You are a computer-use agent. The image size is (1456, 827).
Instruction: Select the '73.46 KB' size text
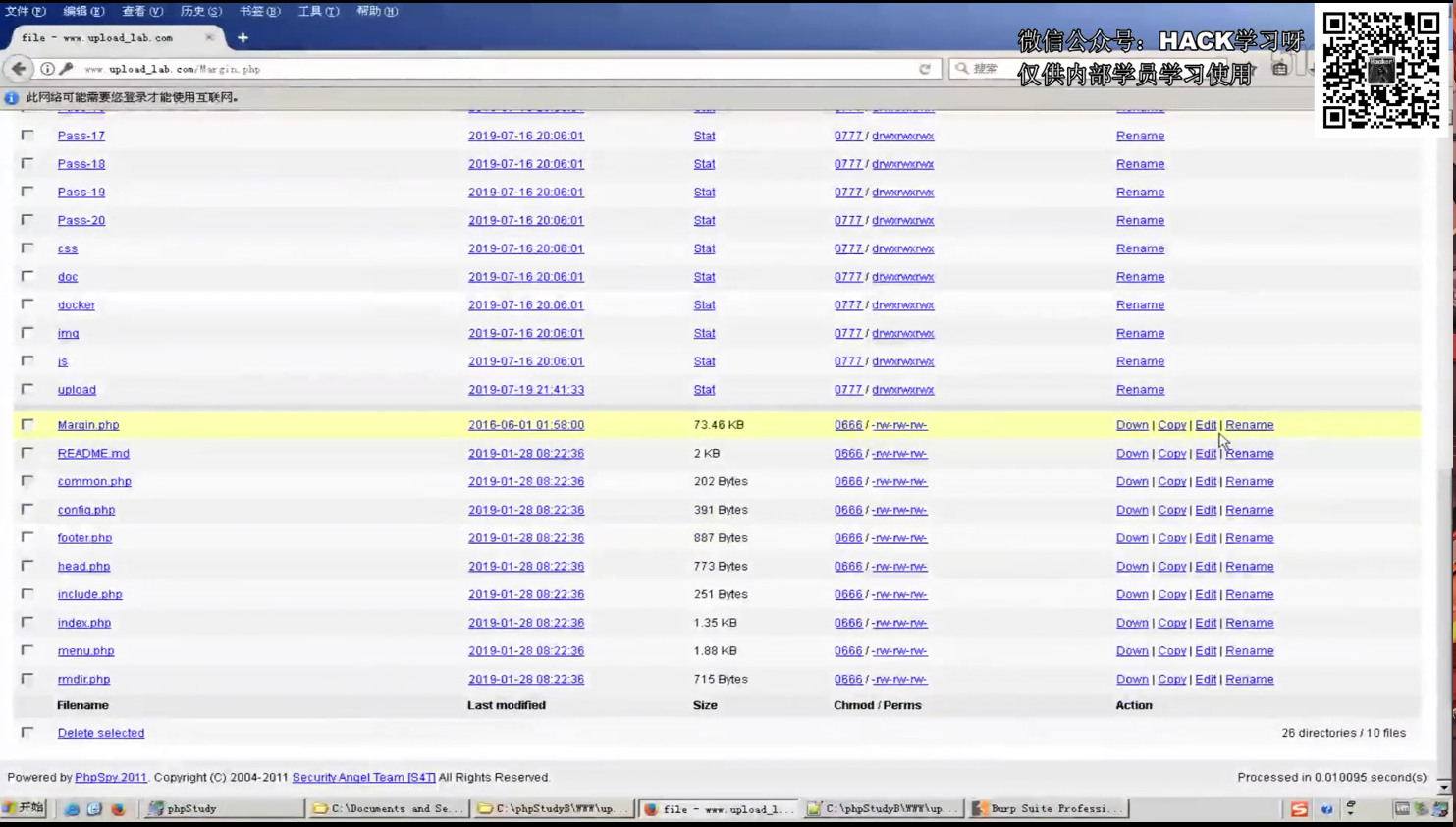(x=719, y=425)
